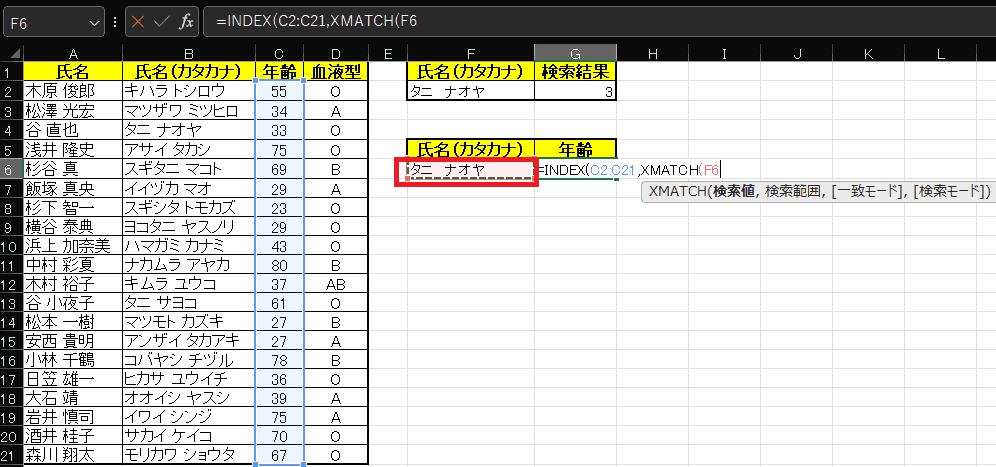Click XMATCH function name in the tooltip
Image resolution: width=996 pixels, height=467 pixels.
point(678,191)
